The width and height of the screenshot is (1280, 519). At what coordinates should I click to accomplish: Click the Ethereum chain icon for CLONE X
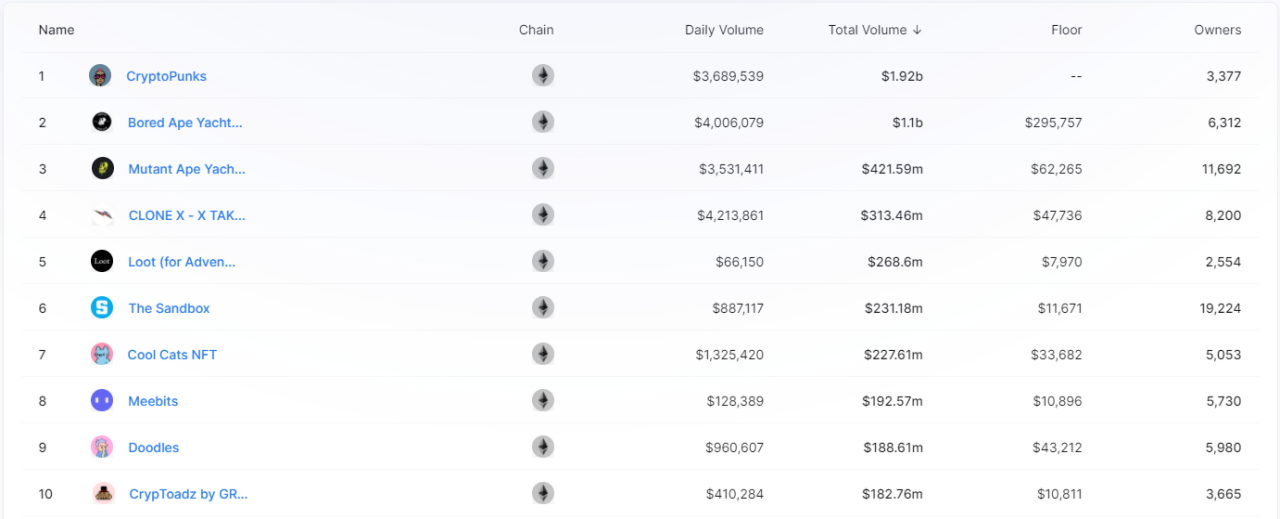(x=543, y=215)
